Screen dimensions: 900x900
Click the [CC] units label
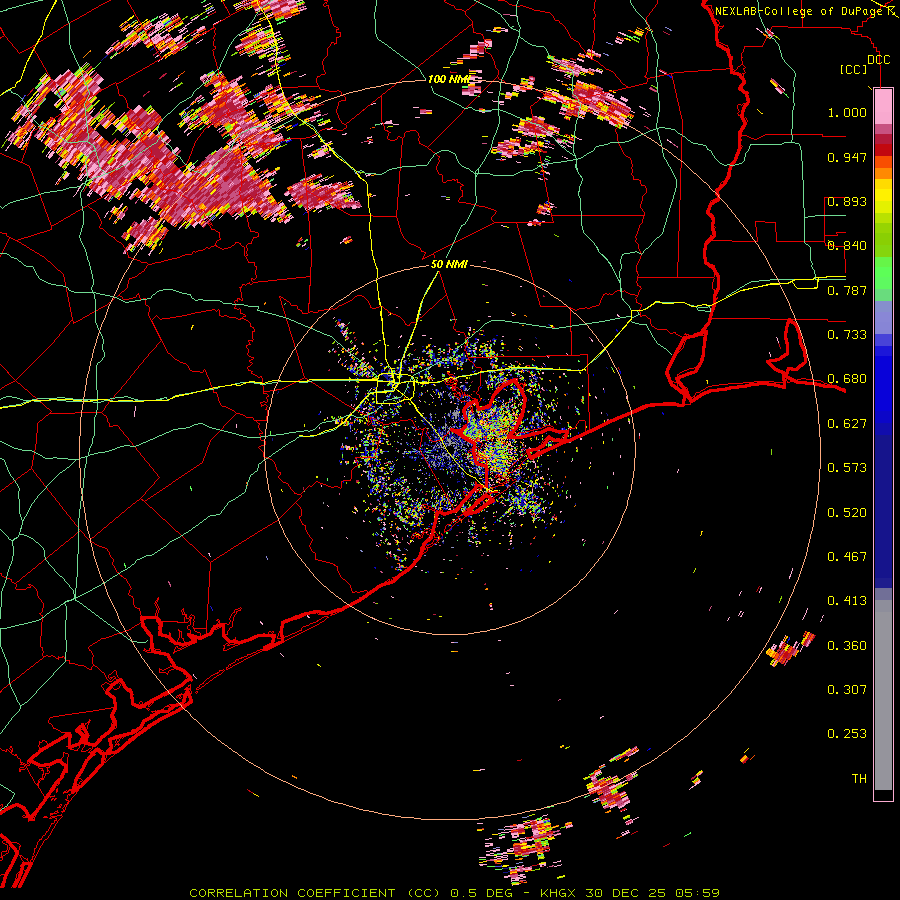click(854, 69)
